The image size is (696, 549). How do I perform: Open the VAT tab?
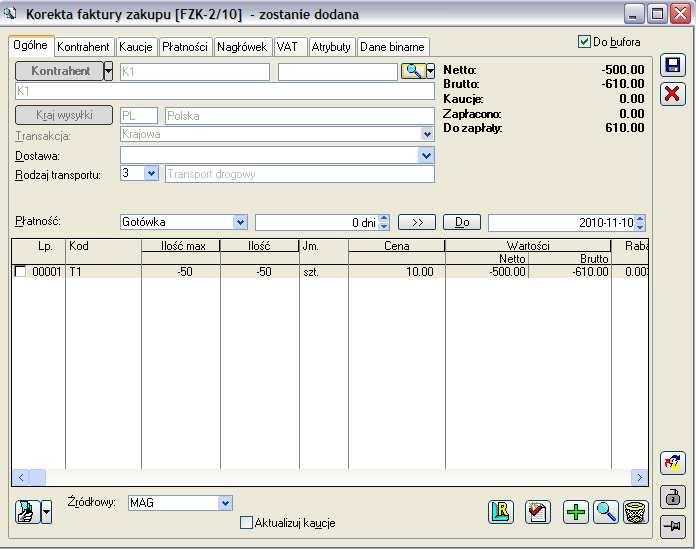click(x=289, y=47)
